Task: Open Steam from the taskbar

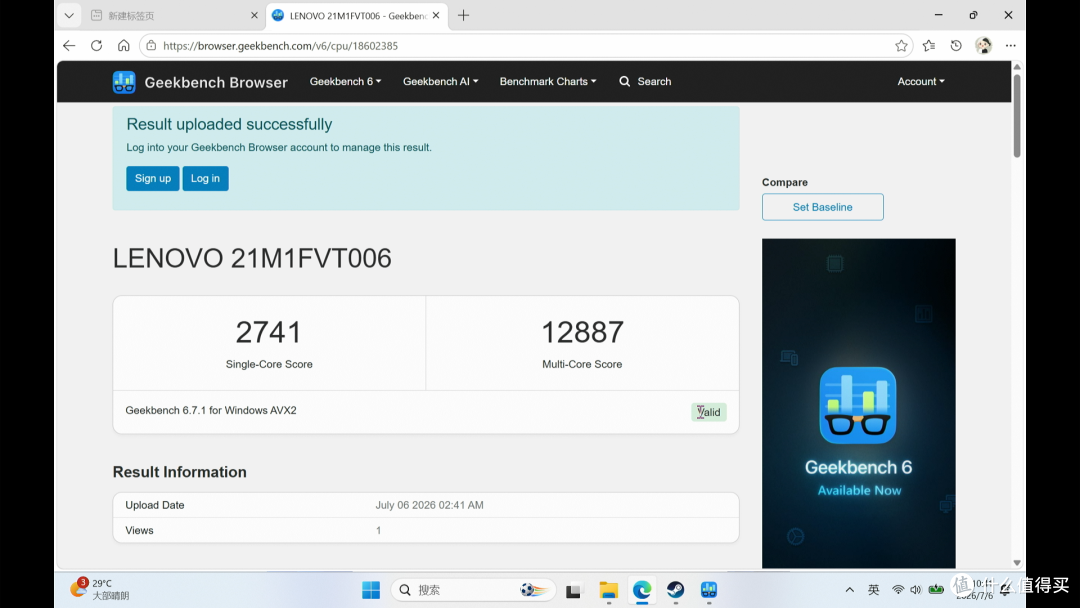Action: [x=675, y=590]
